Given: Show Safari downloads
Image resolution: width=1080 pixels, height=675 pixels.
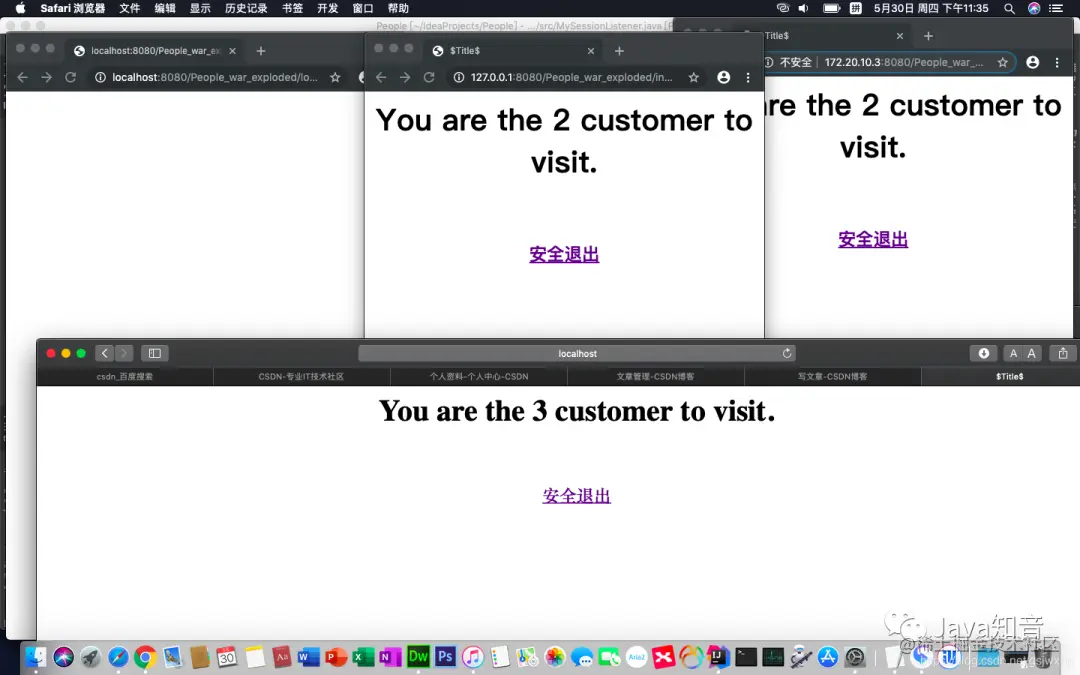Looking at the screenshot, I should (984, 353).
